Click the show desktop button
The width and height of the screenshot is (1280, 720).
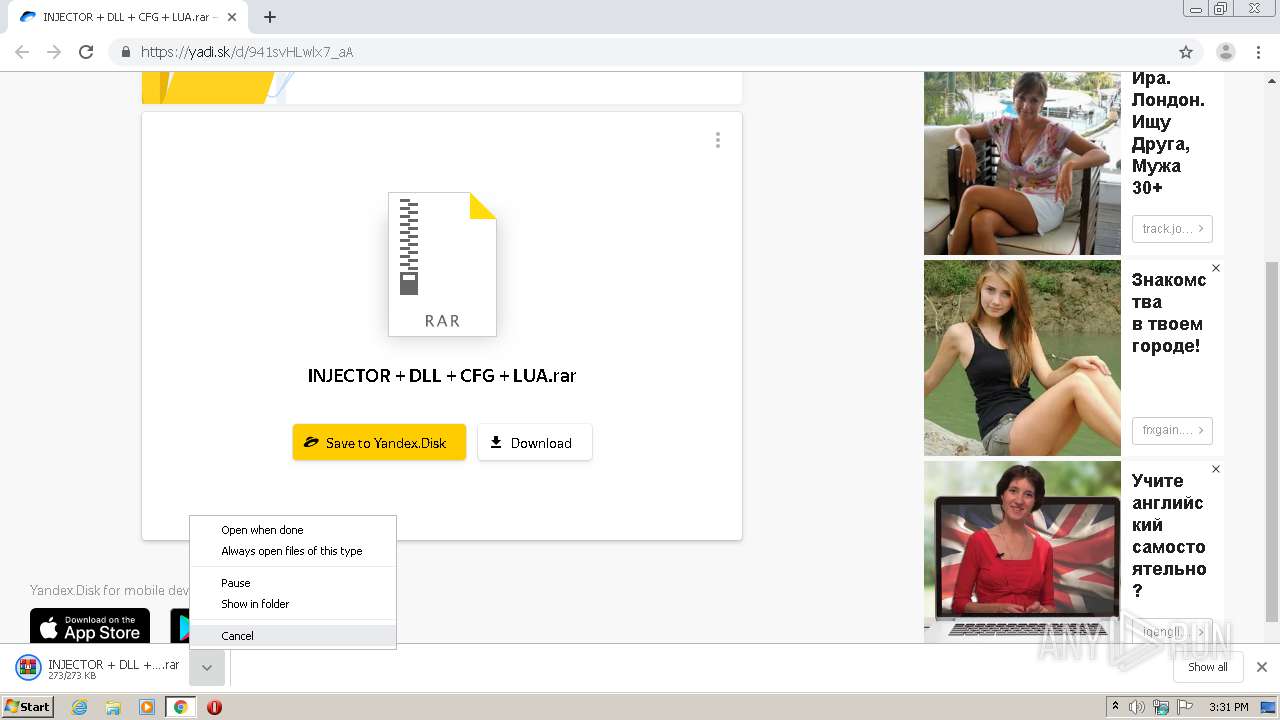click(x=1268, y=707)
